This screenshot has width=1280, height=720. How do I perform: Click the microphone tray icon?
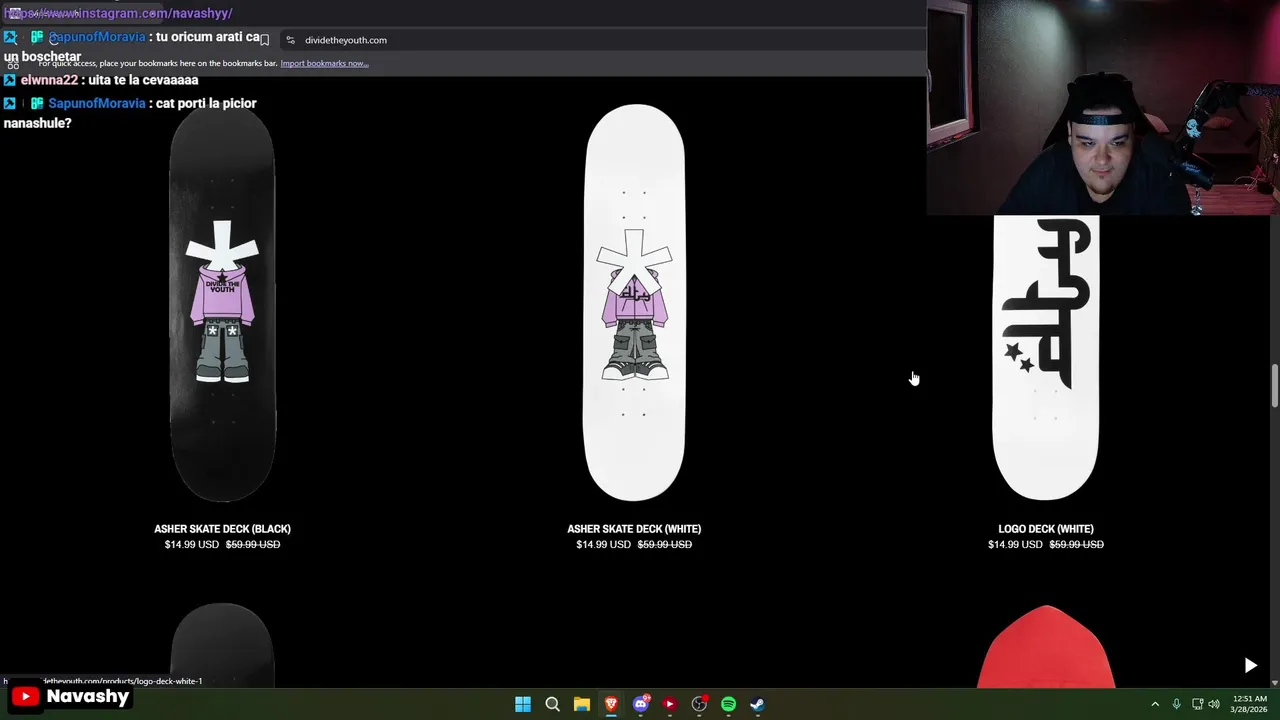(1176, 704)
